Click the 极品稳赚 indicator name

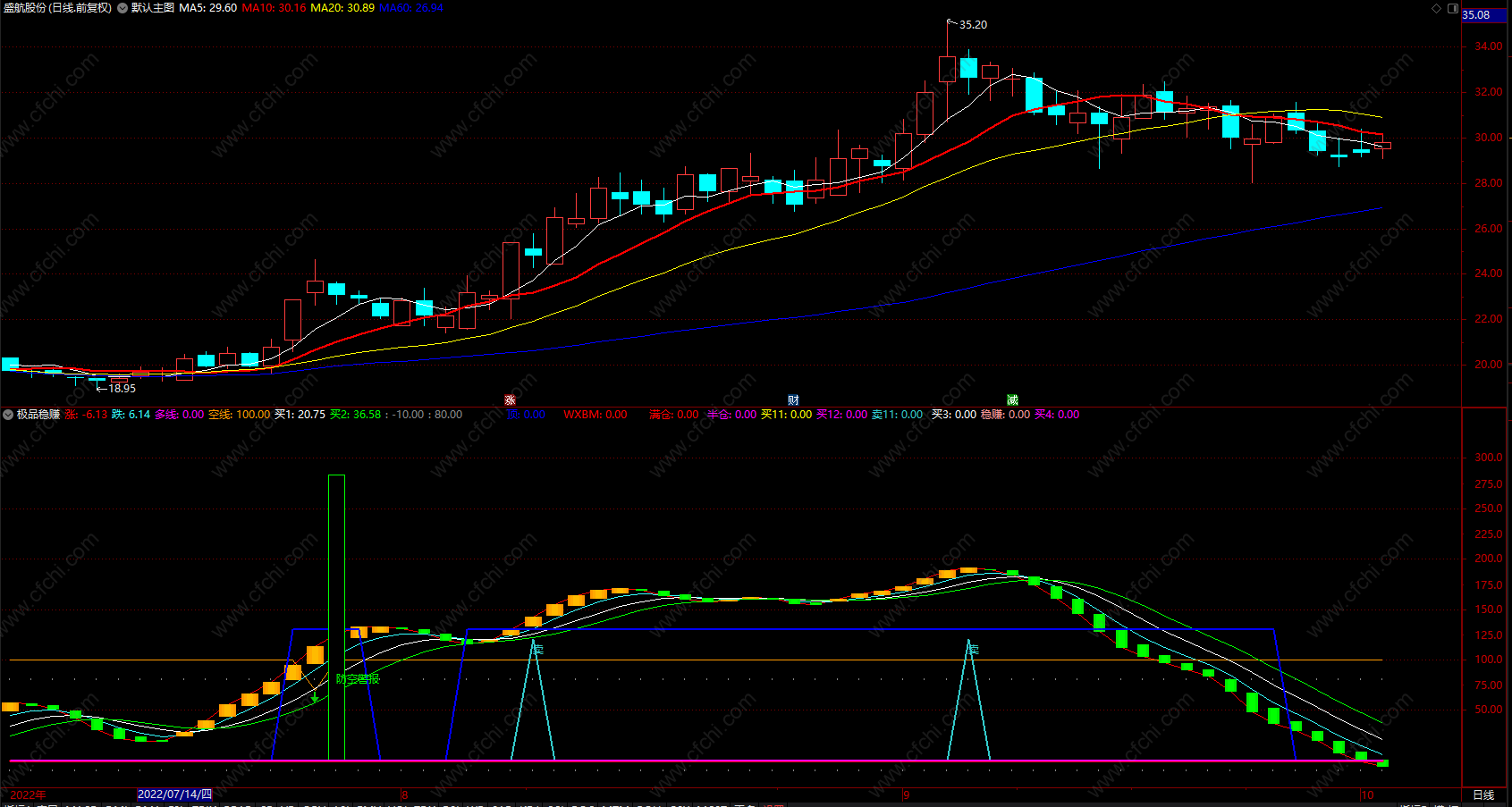(x=38, y=415)
